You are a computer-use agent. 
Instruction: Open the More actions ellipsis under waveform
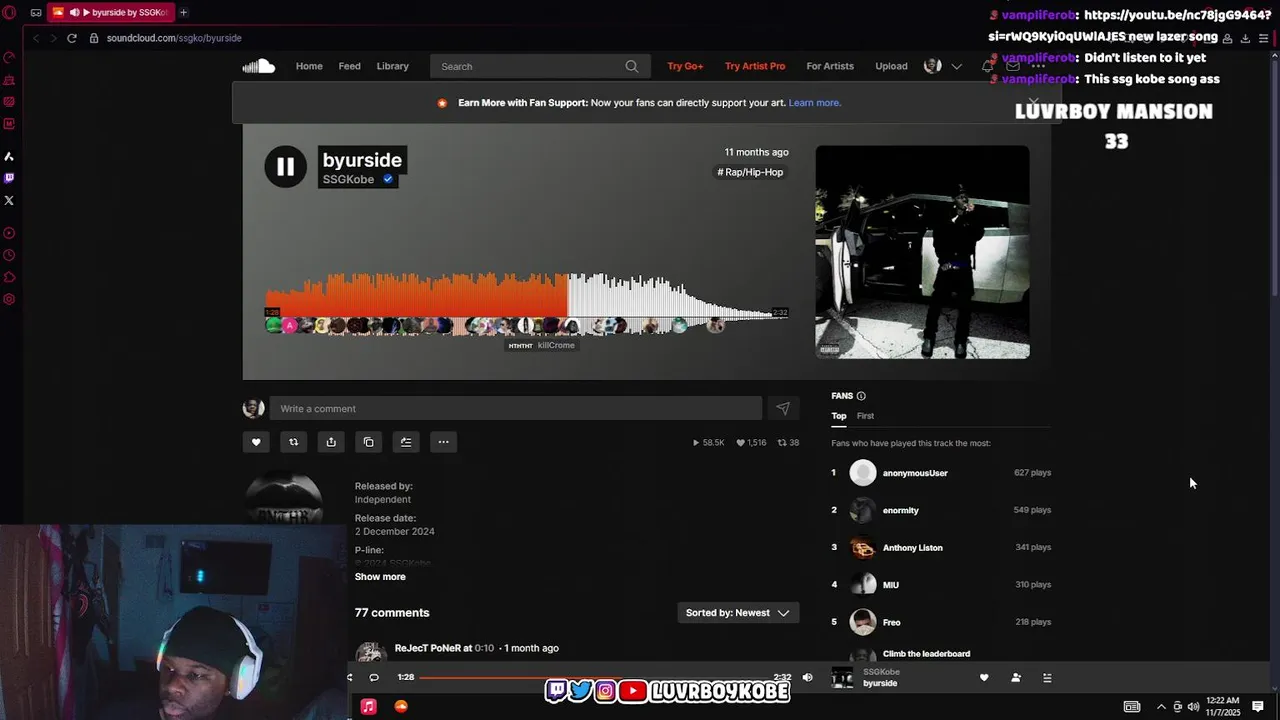443,442
